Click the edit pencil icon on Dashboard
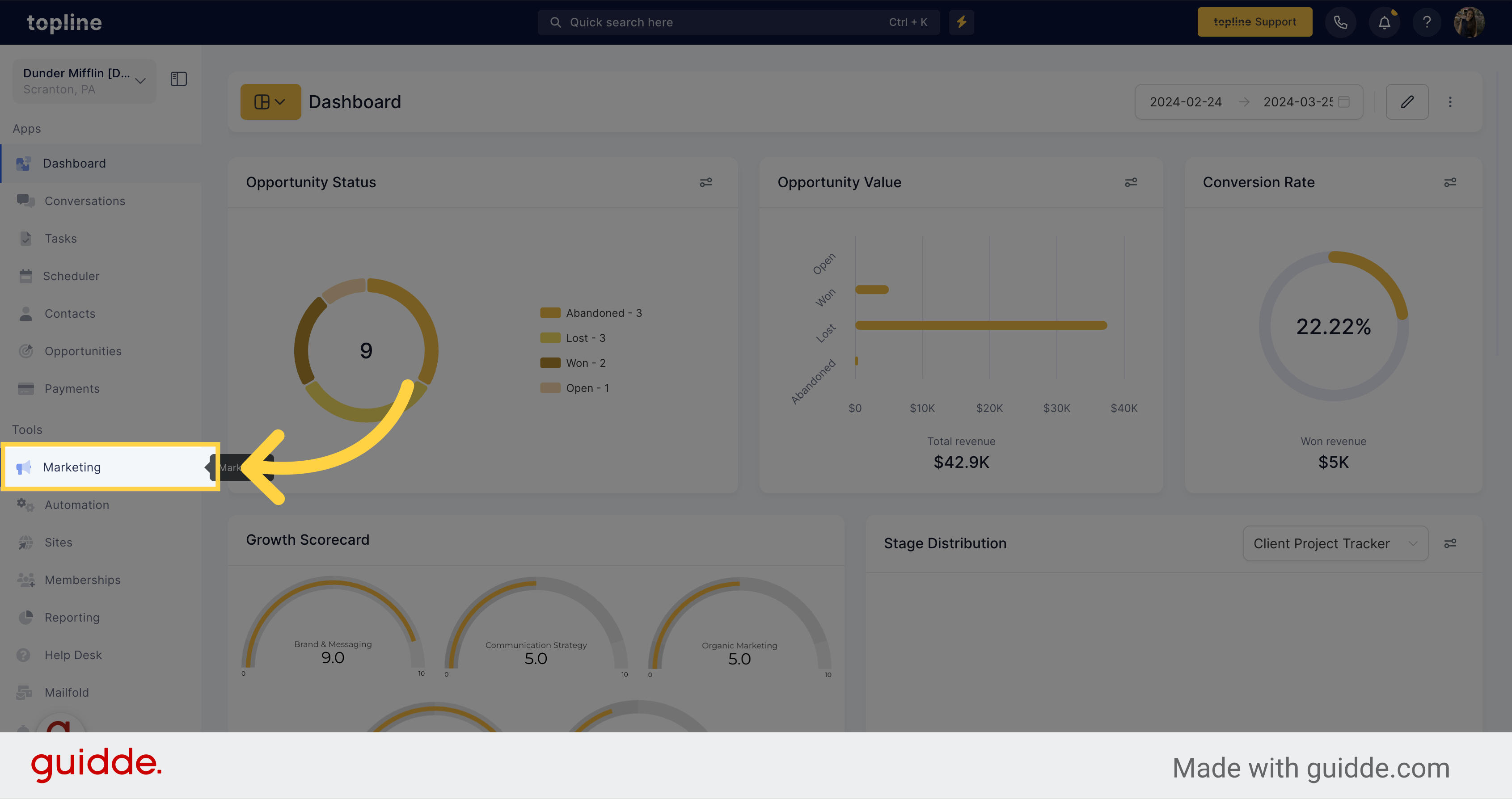The width and height of the screenshot is (1512, 799). coord(1407,101)
